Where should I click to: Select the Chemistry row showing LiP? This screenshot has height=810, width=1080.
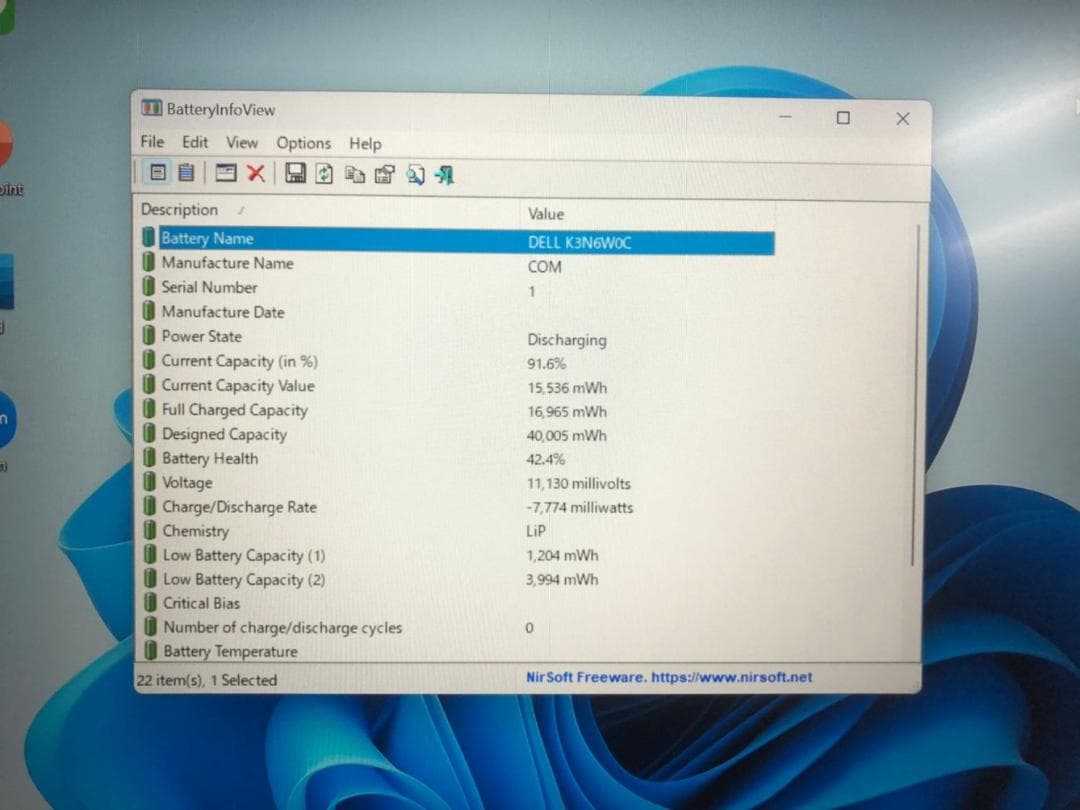tap(197, 531)
